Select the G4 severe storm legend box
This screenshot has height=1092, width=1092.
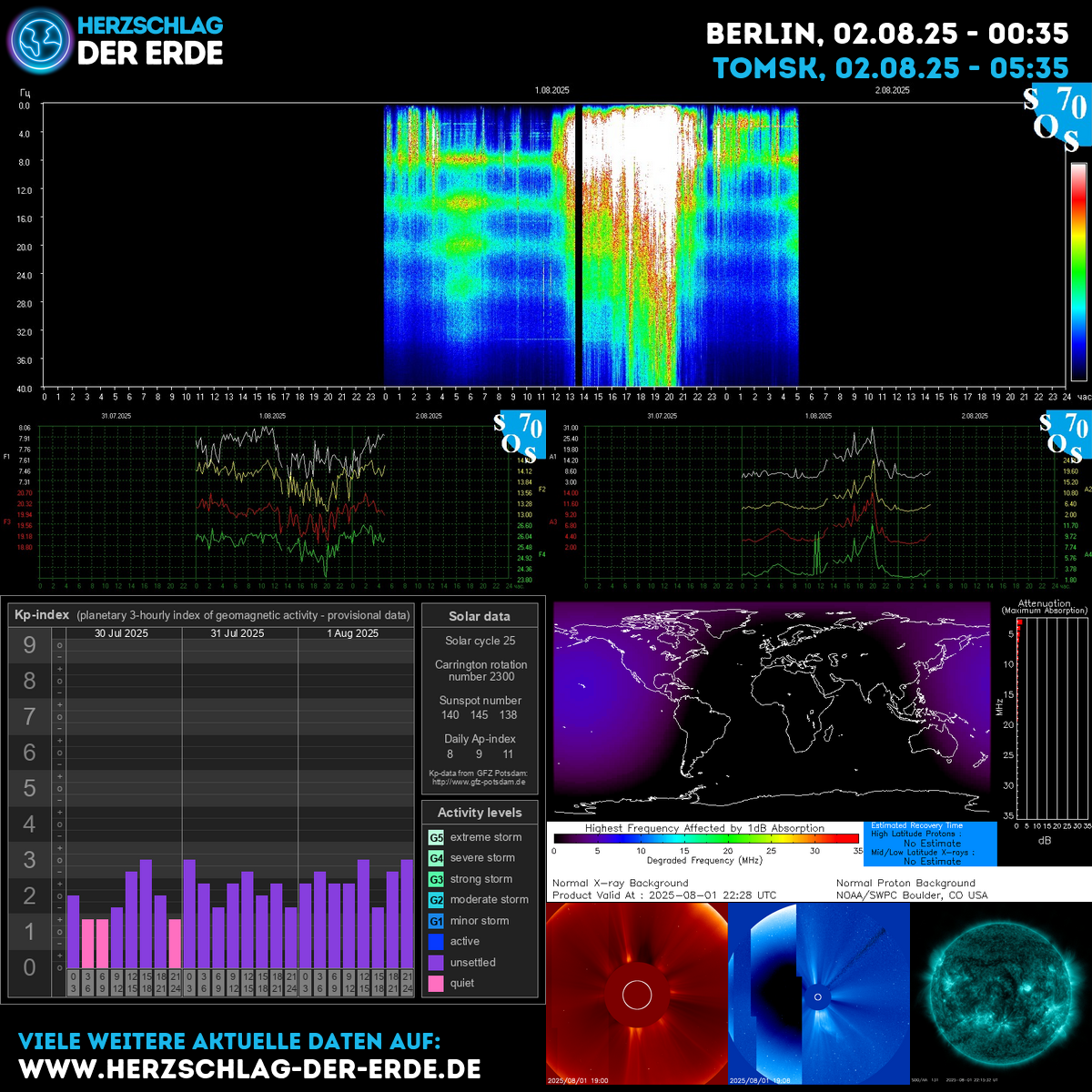(436, 858)
